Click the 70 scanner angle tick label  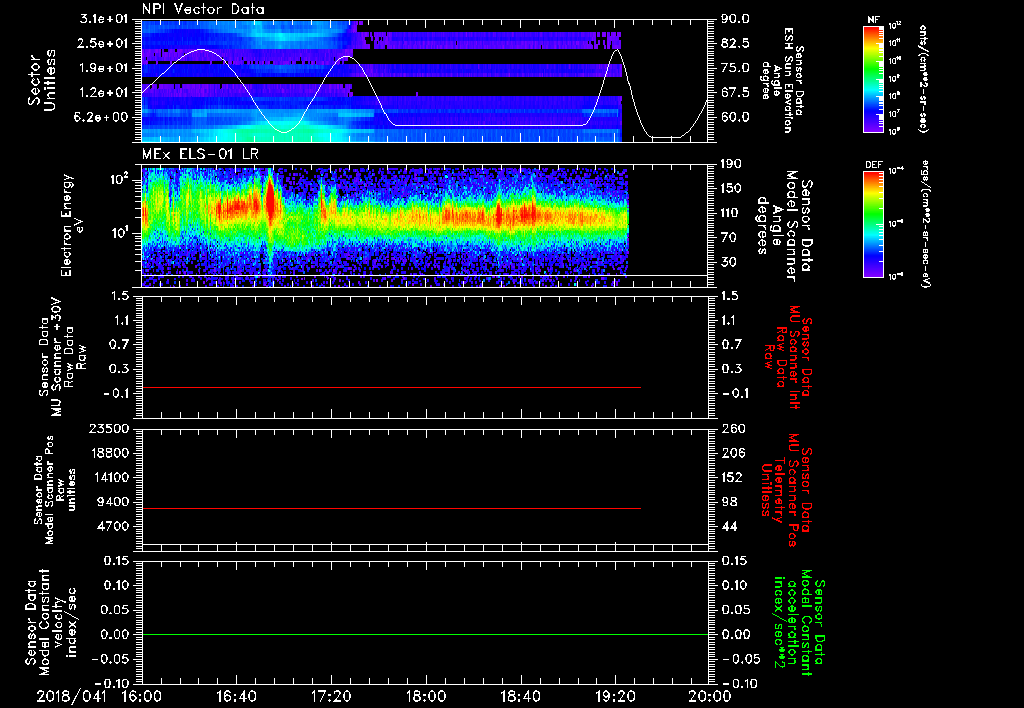click(729, 238)
